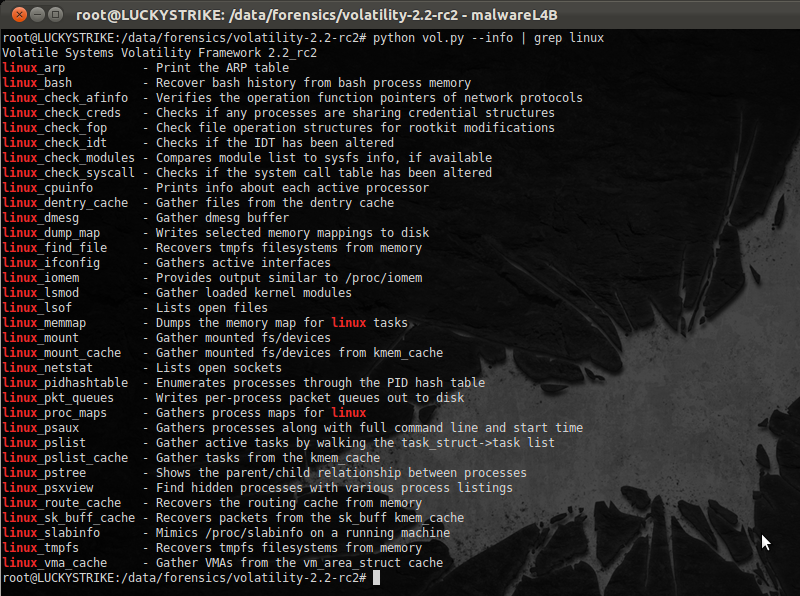Screen dimensions: 800x596
Task: Click the linux_sk_buff_cache plugin name
Action: [69, 518]
